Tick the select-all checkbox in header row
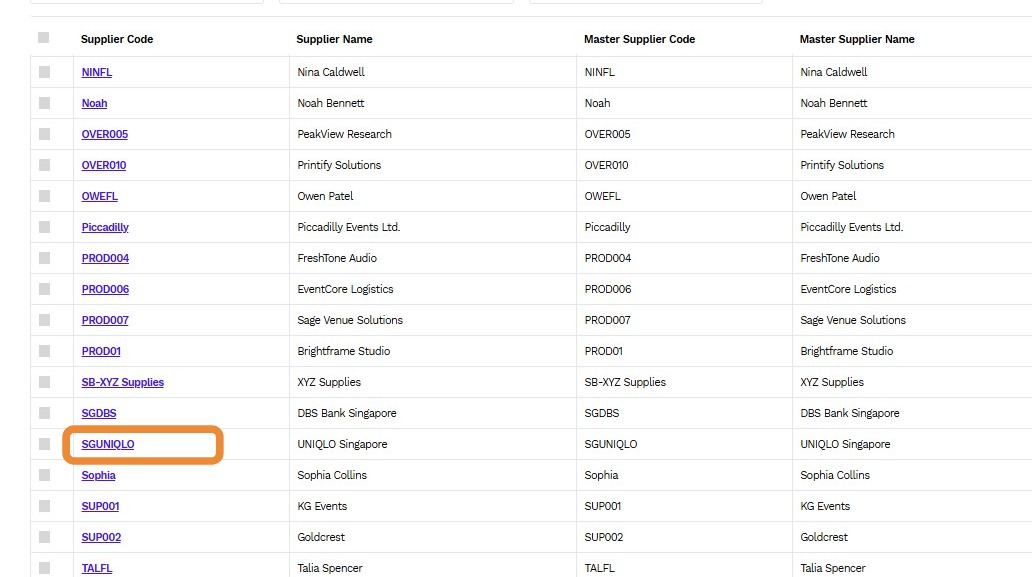1032x577 pixels. pyautogui.click(x=43, y=38)
